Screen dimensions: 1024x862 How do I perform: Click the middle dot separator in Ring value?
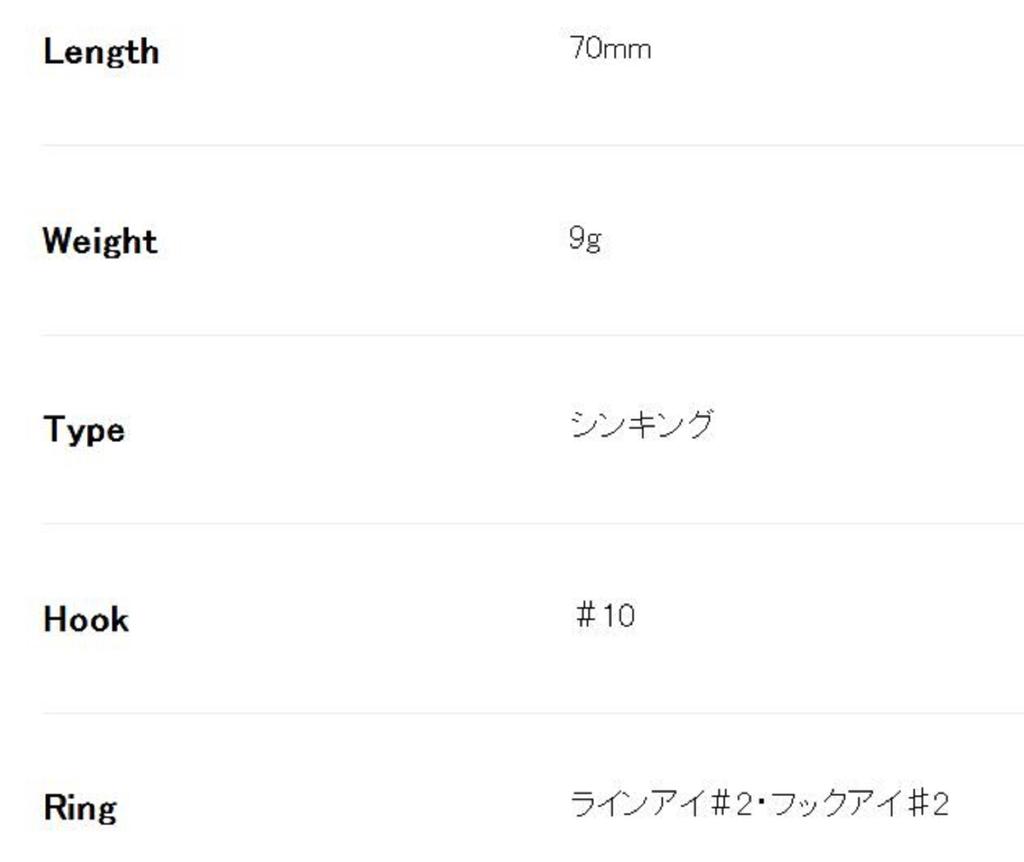coord(762,804)
